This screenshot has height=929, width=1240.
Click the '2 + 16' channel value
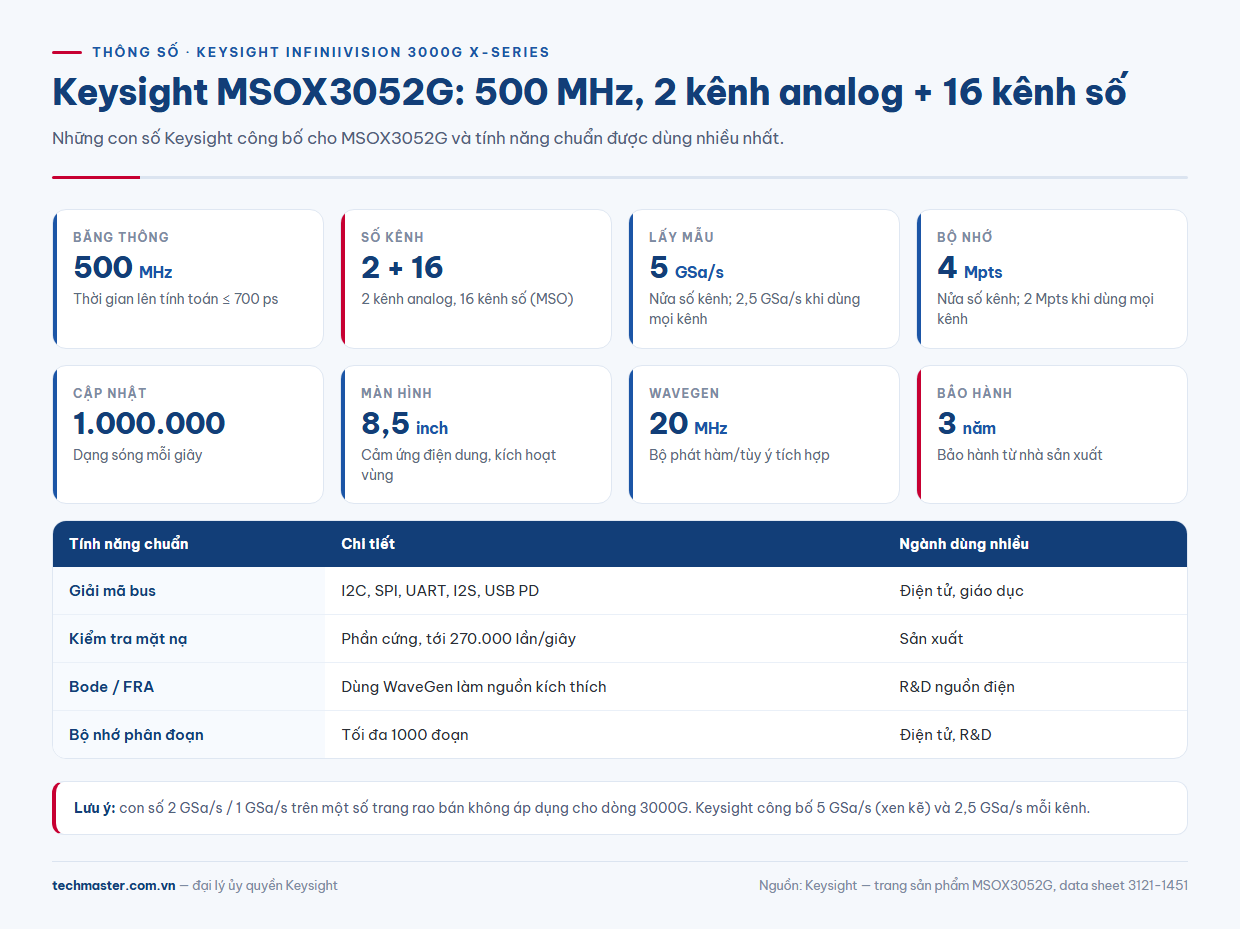click(402, 268)
